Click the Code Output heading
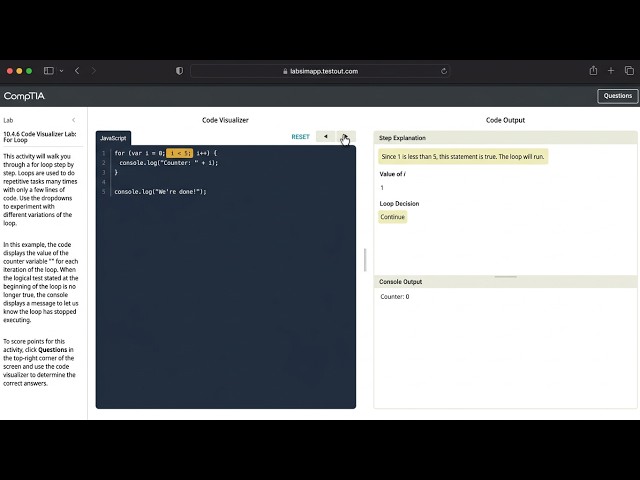Image resolution: width=640 pixels, height=480 pixels. coord(505,120)
